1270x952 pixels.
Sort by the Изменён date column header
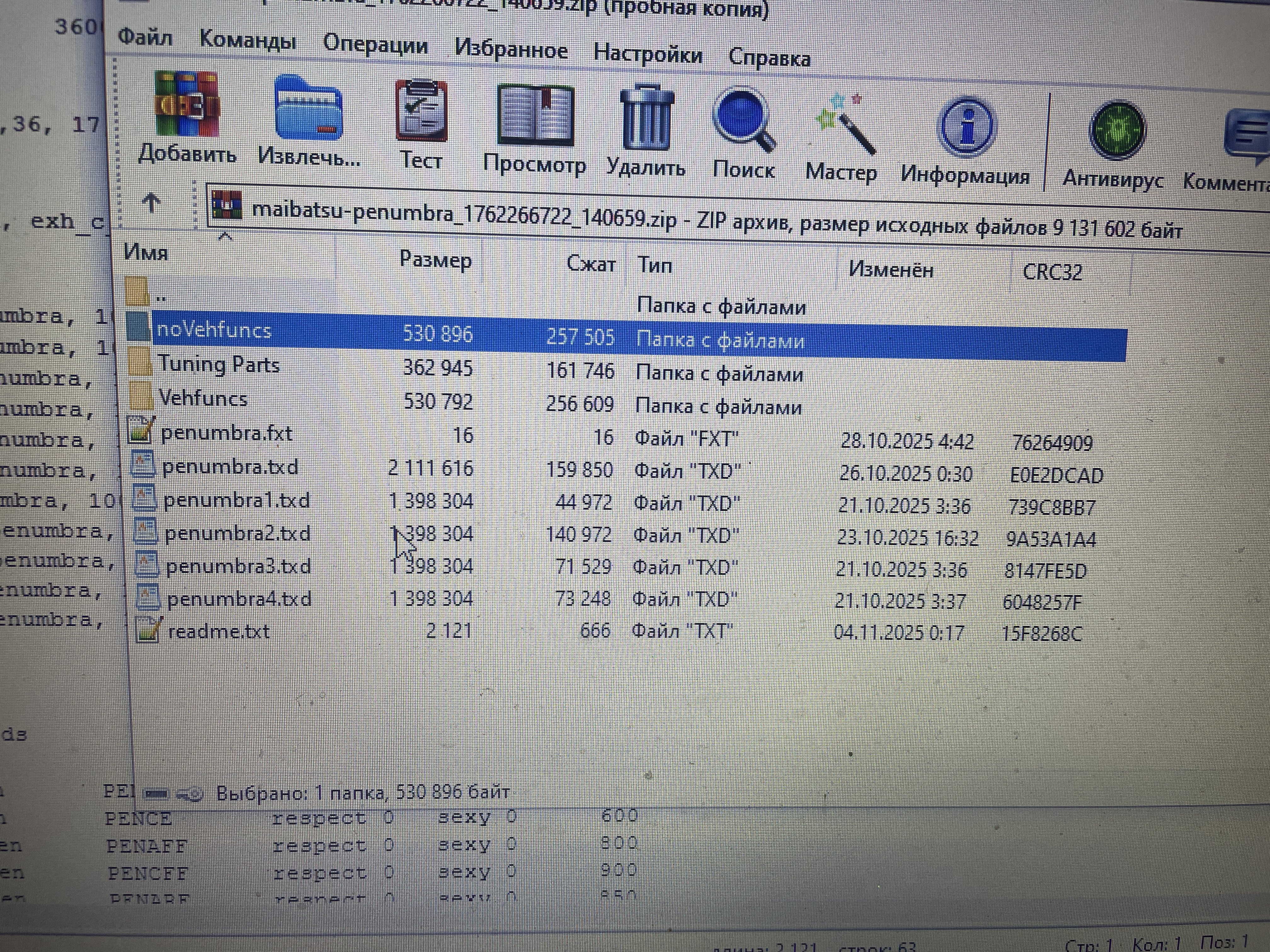(x=890, y=269)
